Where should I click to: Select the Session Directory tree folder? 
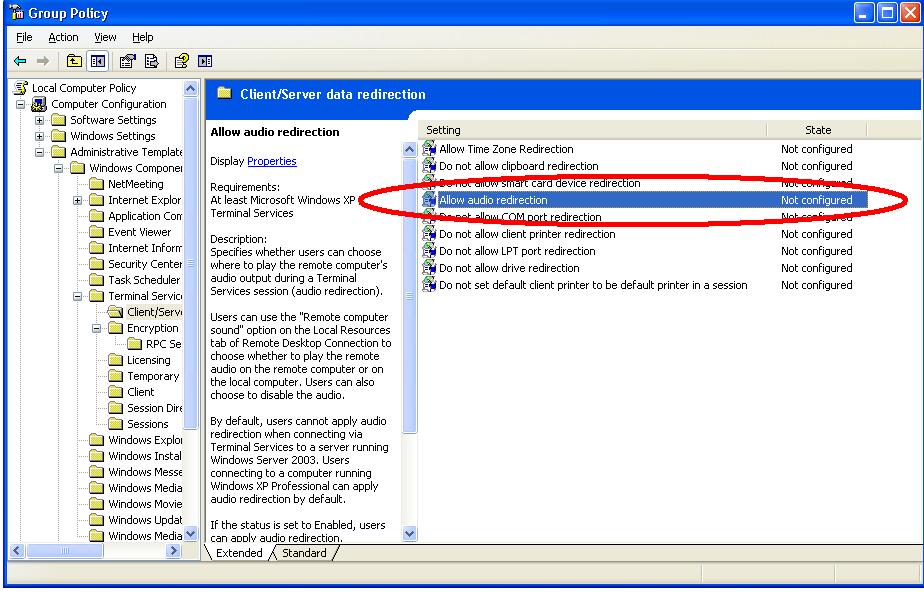(x=154, y=408)
